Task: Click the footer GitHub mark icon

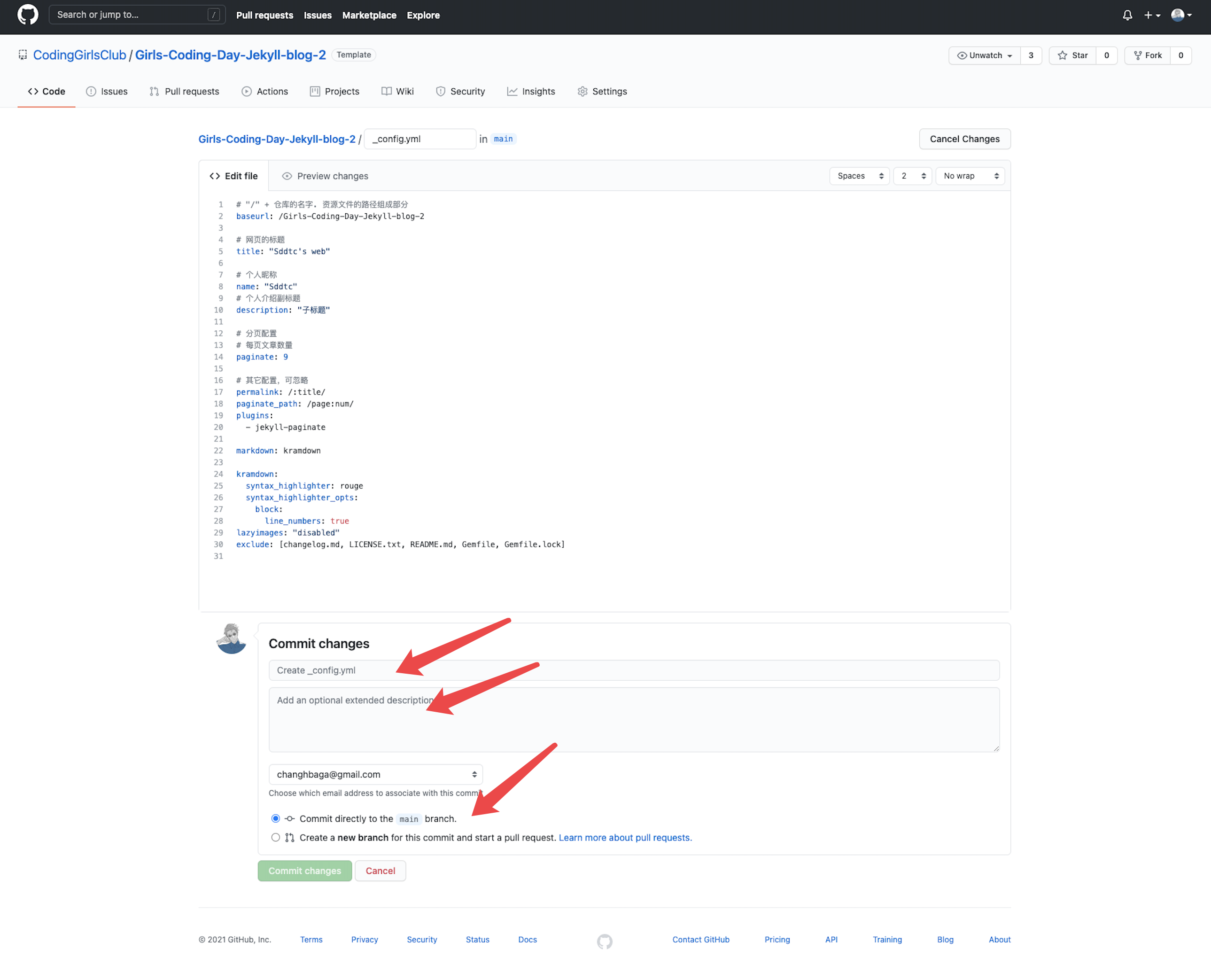Action: 605,941
